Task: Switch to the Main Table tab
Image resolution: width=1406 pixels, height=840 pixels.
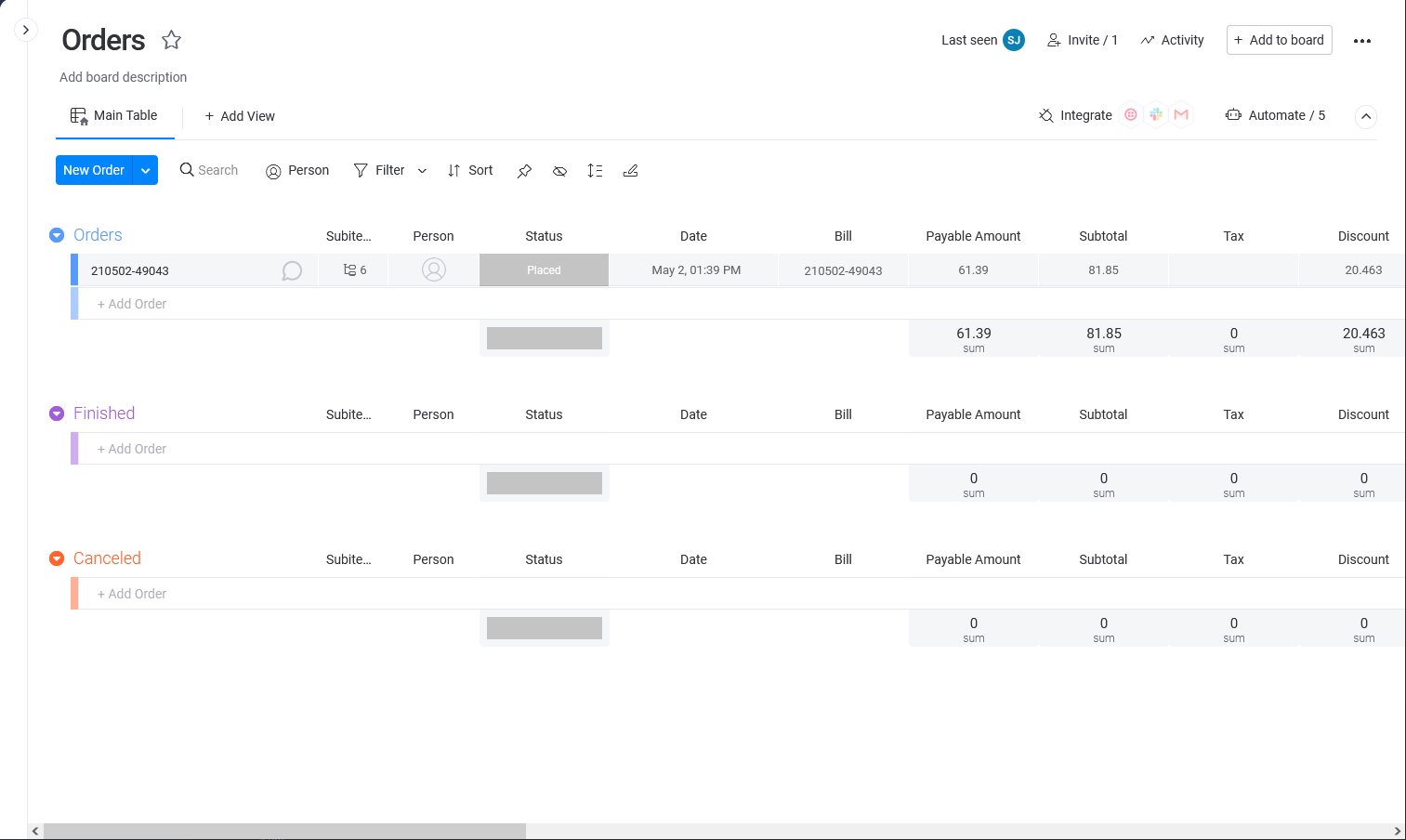Action: pos(114,116)
